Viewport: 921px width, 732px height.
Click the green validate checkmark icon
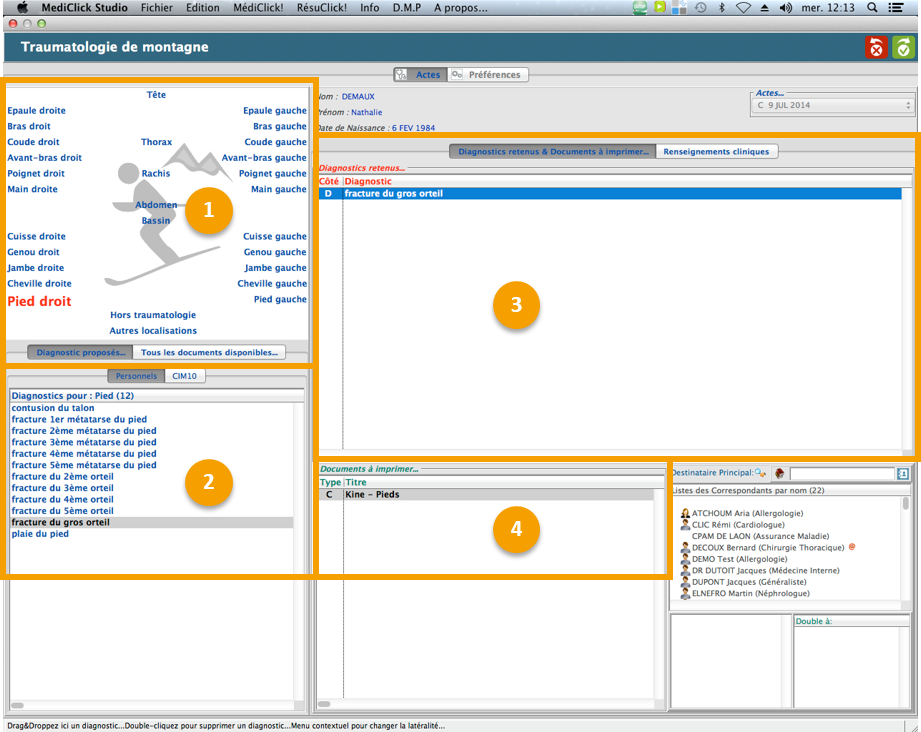coord(903,47)
